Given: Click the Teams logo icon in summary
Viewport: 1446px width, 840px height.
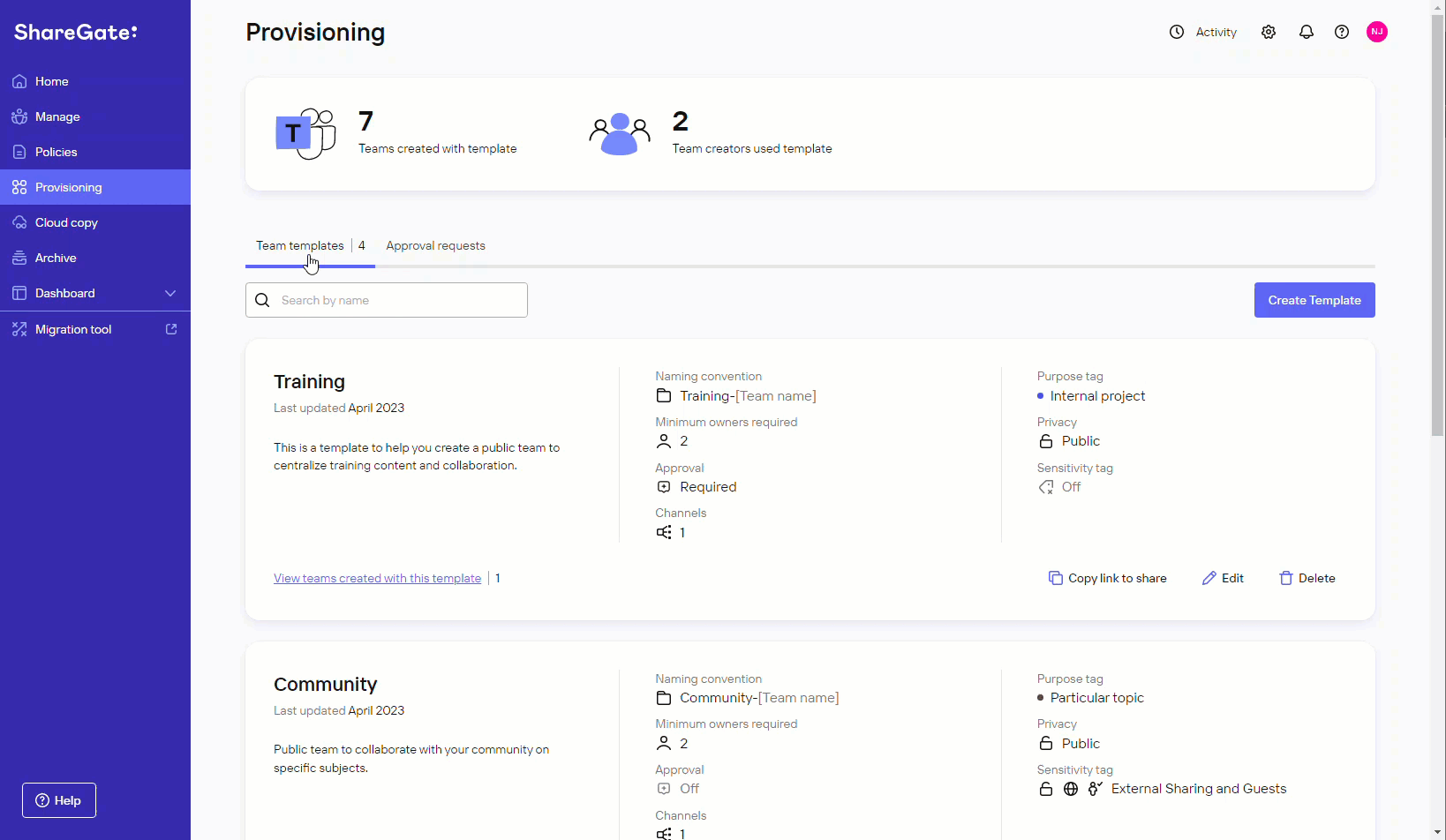Looking at the screenshot, I should [x=305, y=134].
